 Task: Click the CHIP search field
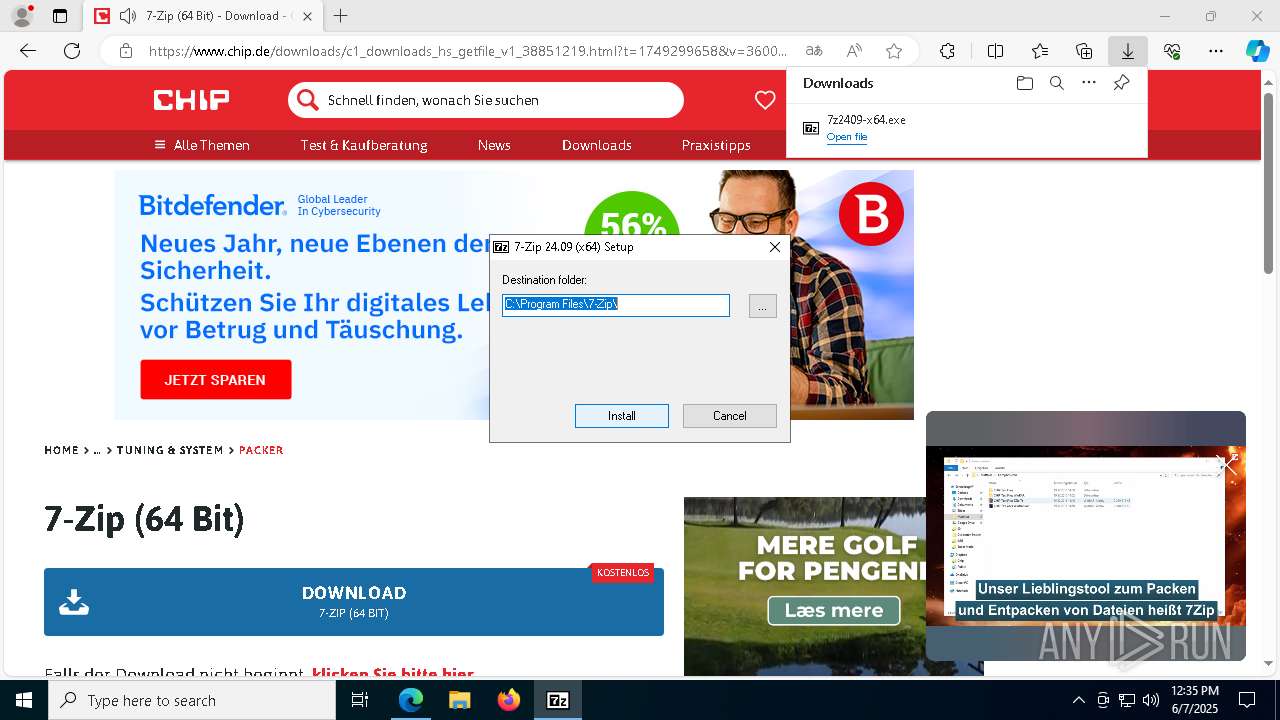486,100
